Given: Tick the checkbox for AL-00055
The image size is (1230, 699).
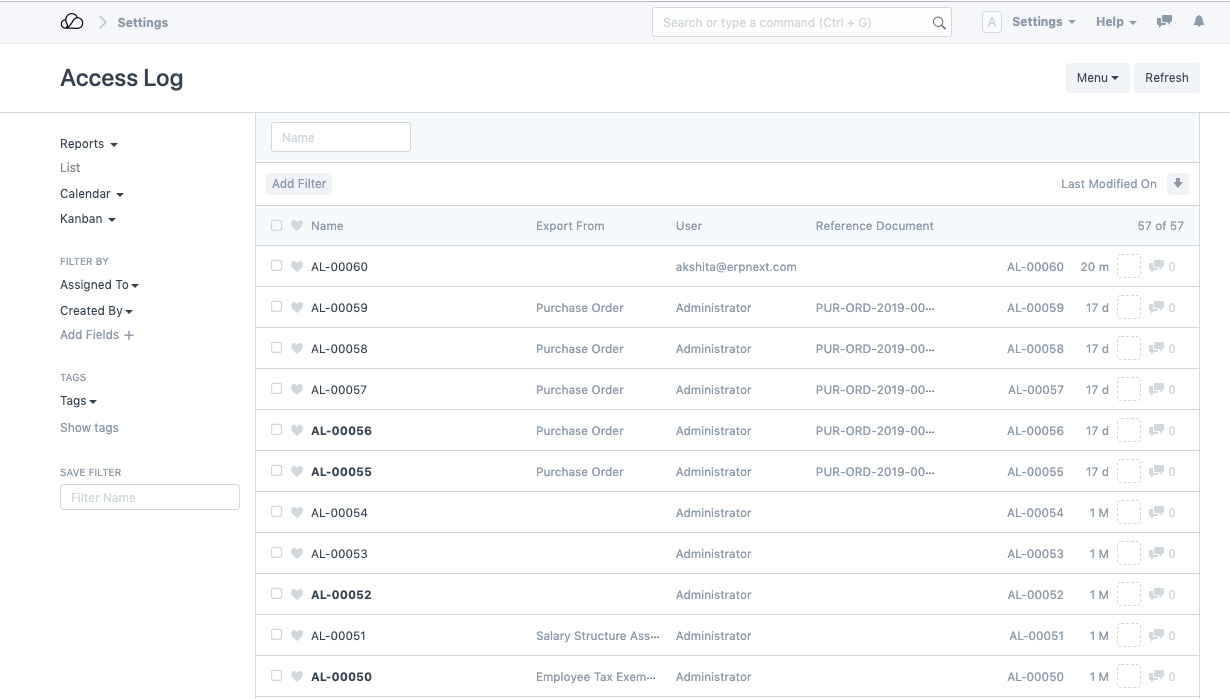Looking at the screenshot, I should (277, 471).
